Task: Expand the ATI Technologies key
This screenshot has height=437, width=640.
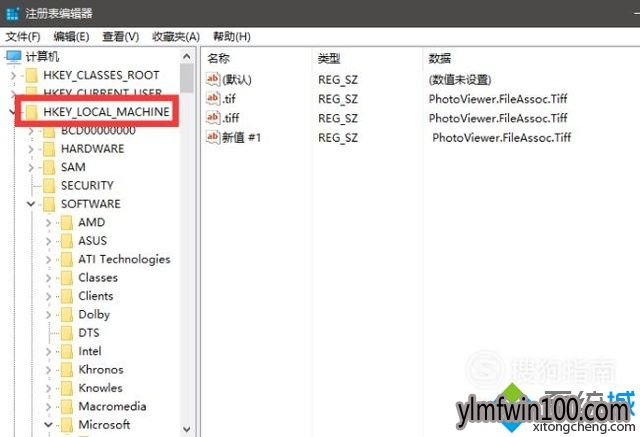Action: click(x=49, y=260)
